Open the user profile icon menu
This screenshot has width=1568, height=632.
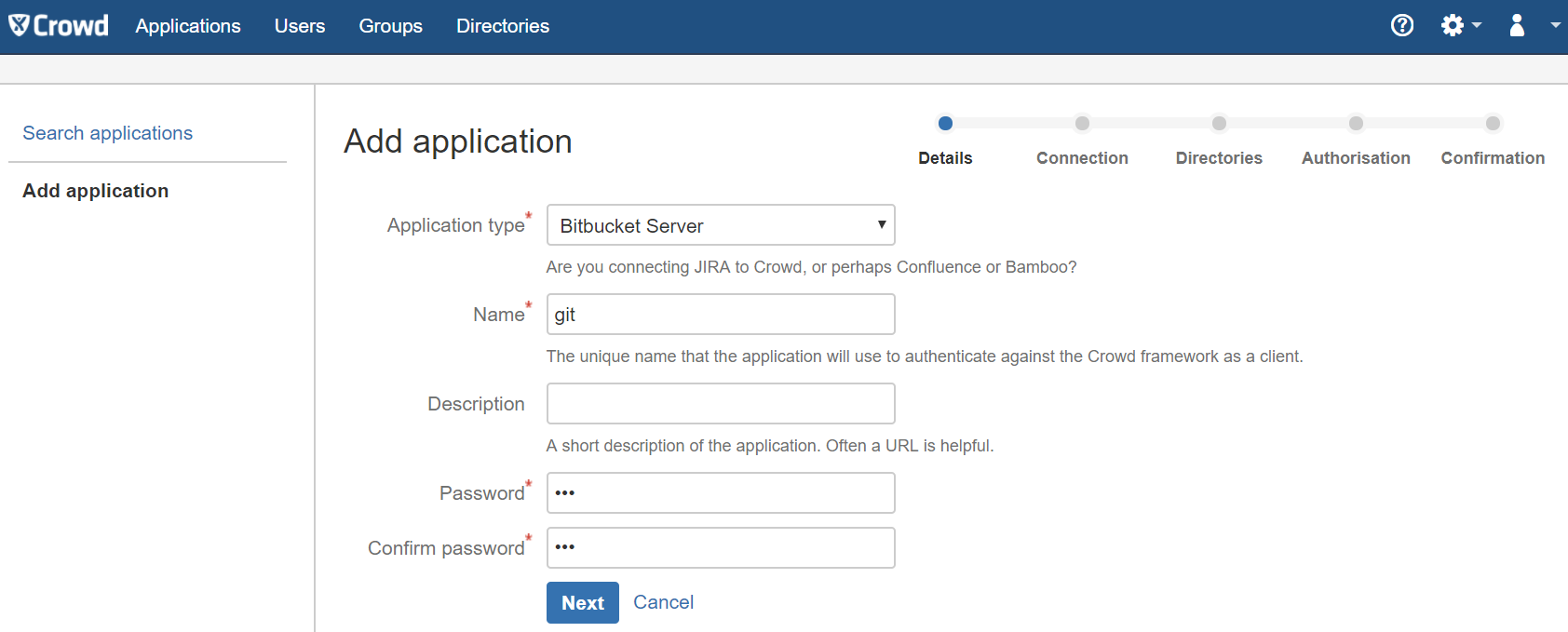click(x=1517, y=26)
